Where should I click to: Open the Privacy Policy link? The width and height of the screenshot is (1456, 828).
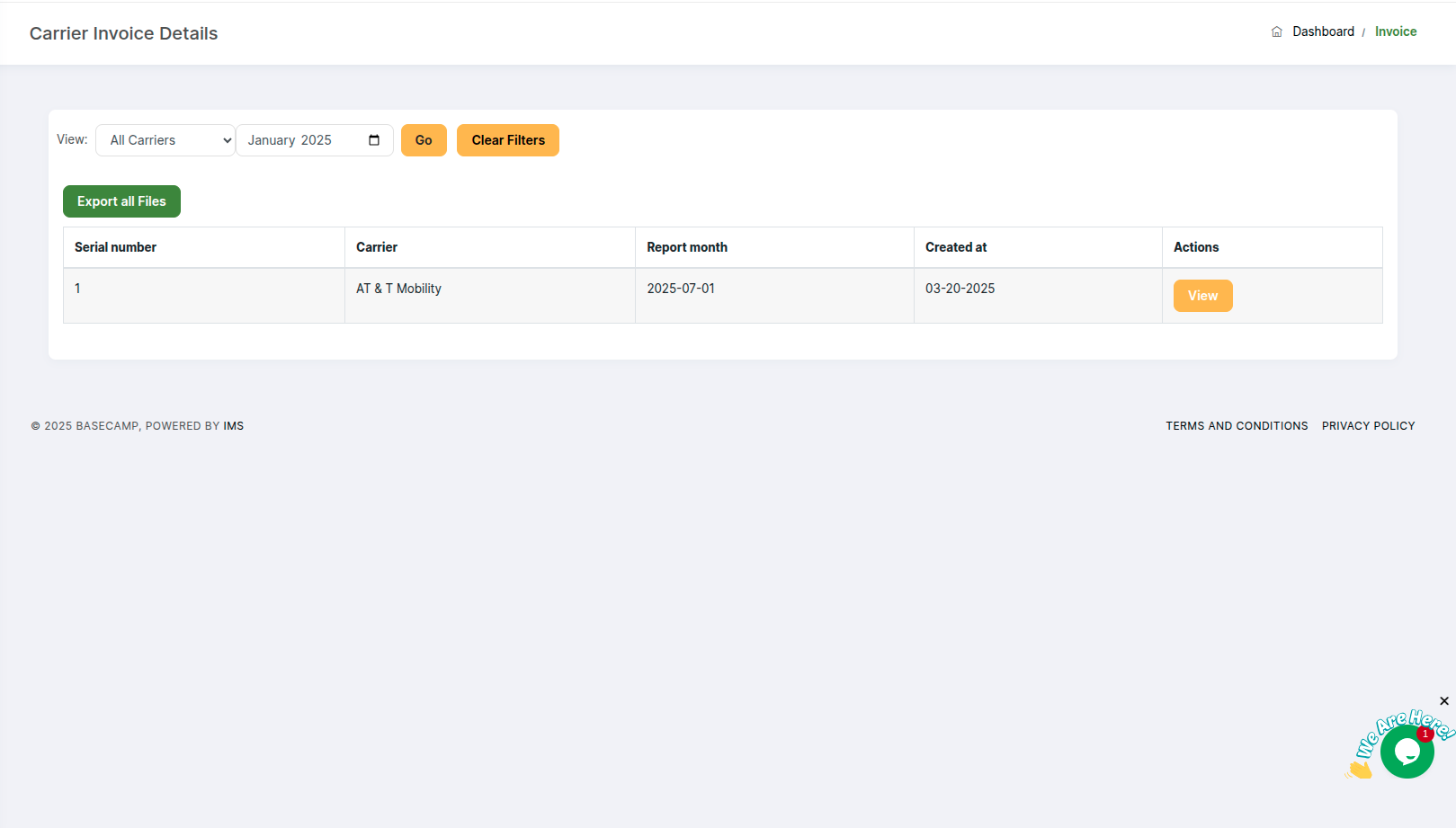(x=1368, y=425)
